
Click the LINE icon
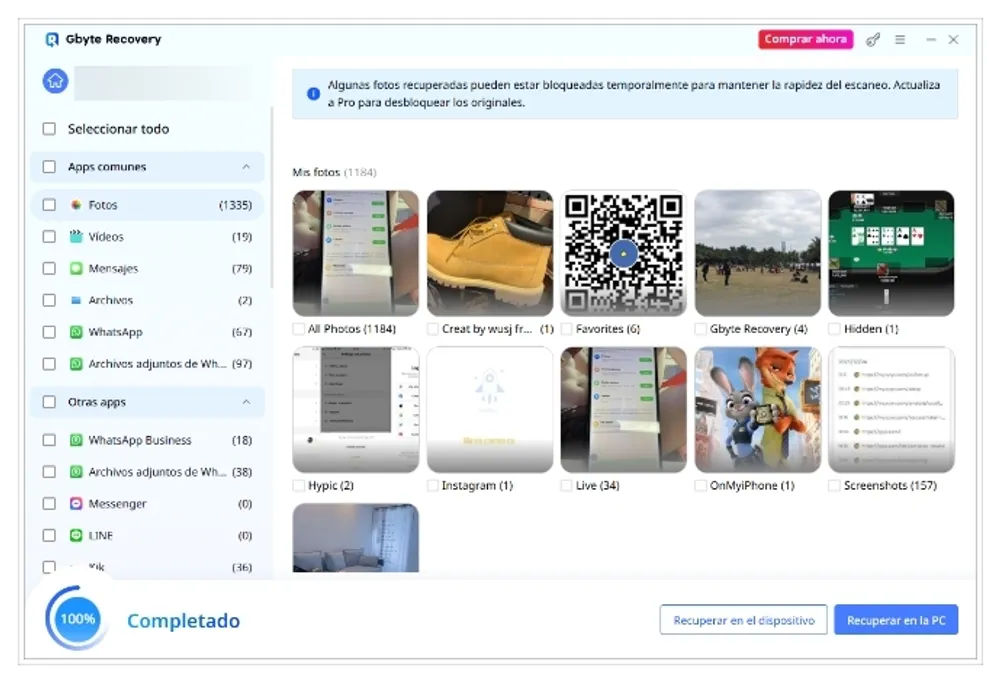pos(76,535)
